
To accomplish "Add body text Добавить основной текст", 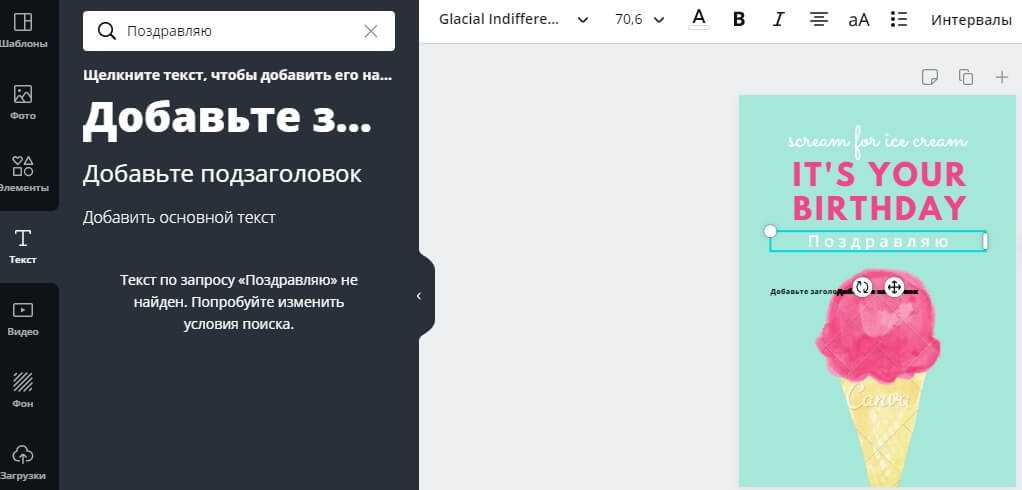I will pos(179,217).
